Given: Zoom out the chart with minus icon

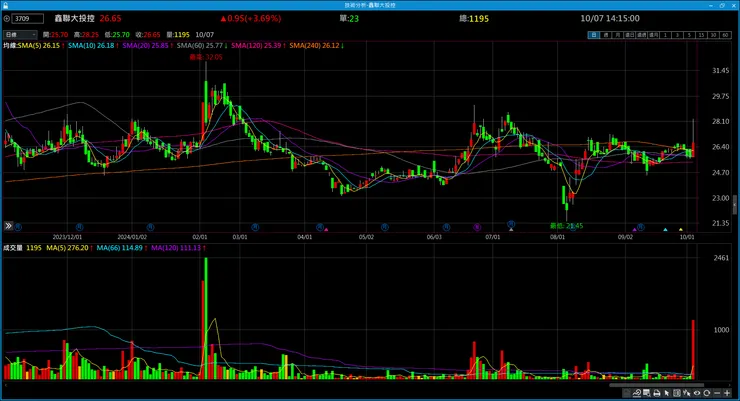Looking at the screenshot, I should pos(717,393).
